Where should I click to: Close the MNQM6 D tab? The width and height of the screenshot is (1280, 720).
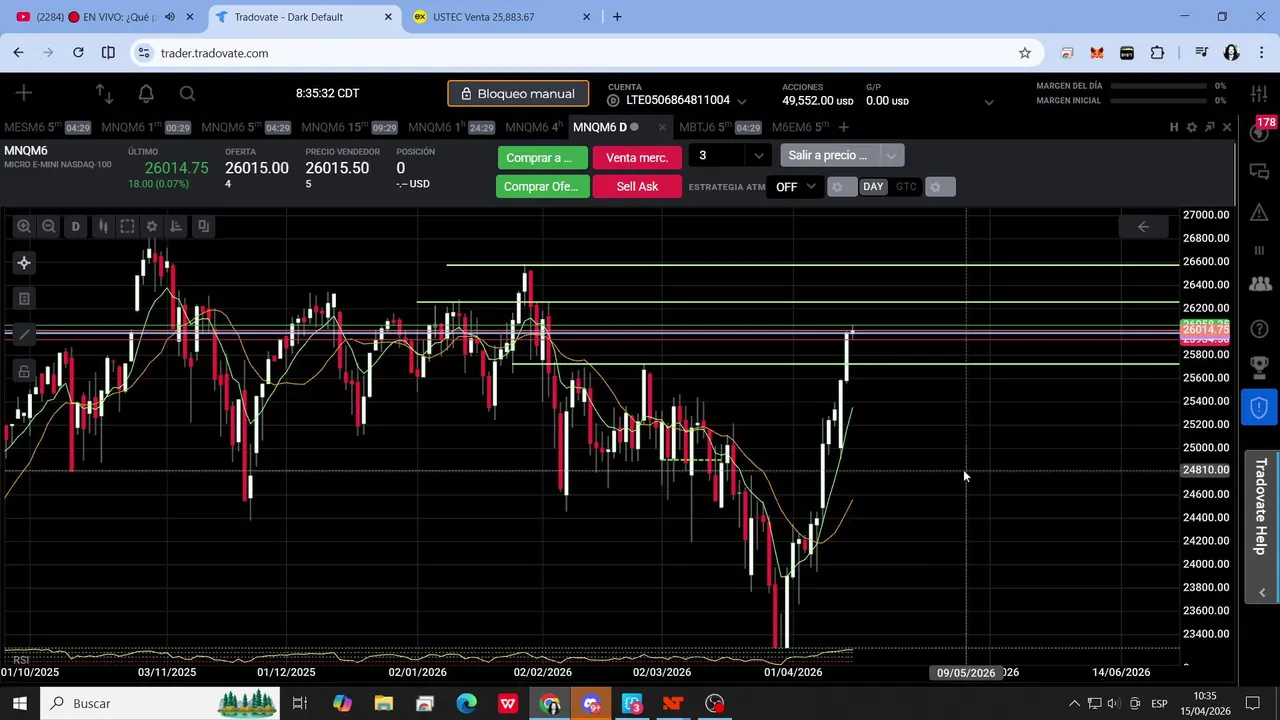(662, 127)
